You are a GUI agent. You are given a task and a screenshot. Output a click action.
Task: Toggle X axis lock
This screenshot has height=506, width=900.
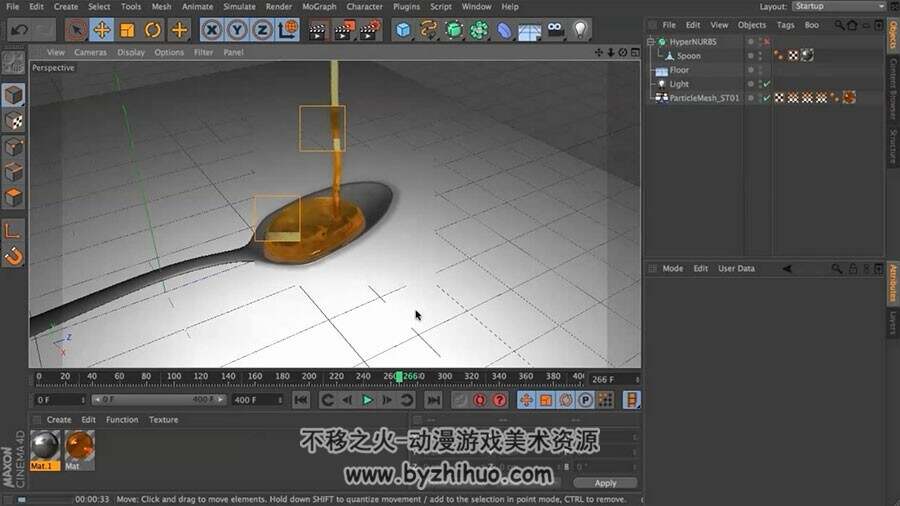212,30
